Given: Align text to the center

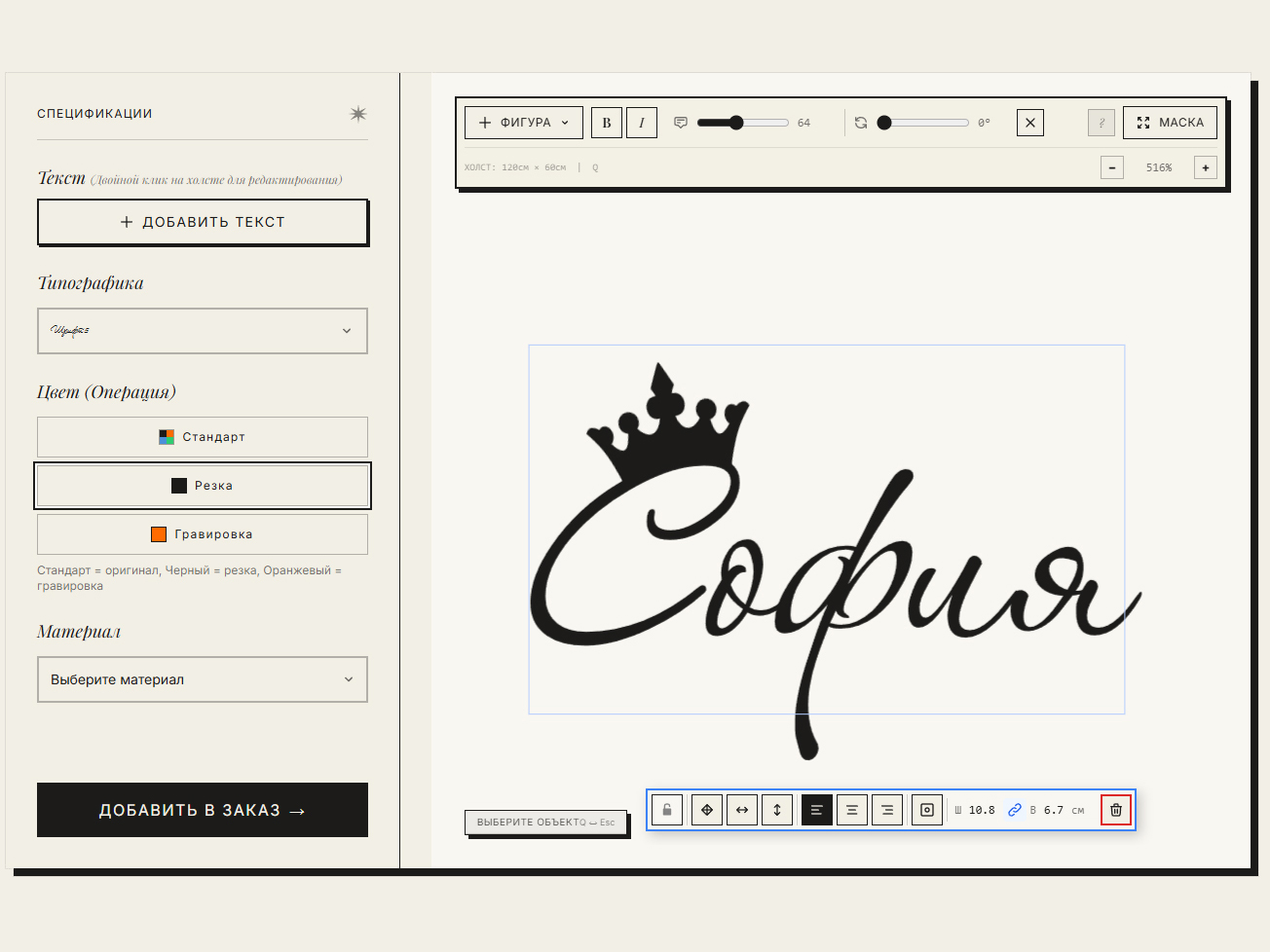Looking at the screenshot, I should tap(852, 810).
